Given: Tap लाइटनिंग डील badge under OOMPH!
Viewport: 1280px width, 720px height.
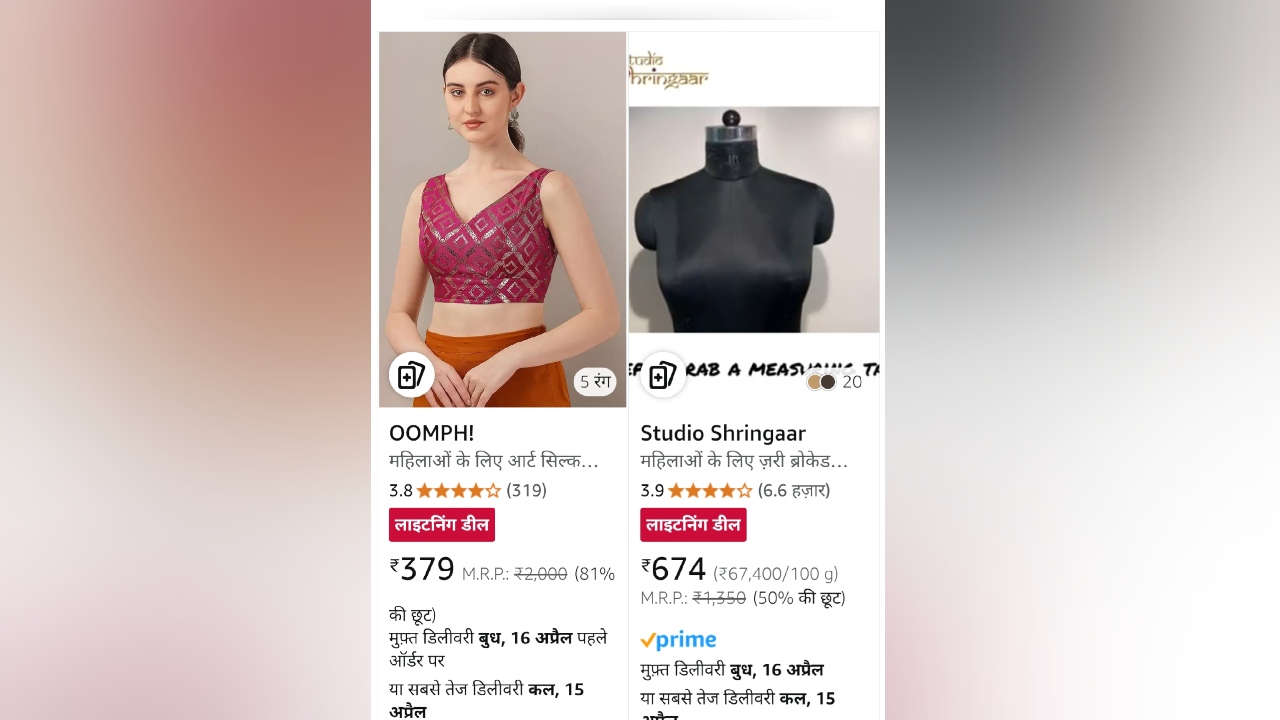Looking at the screenshot, I should pos(442,525).
